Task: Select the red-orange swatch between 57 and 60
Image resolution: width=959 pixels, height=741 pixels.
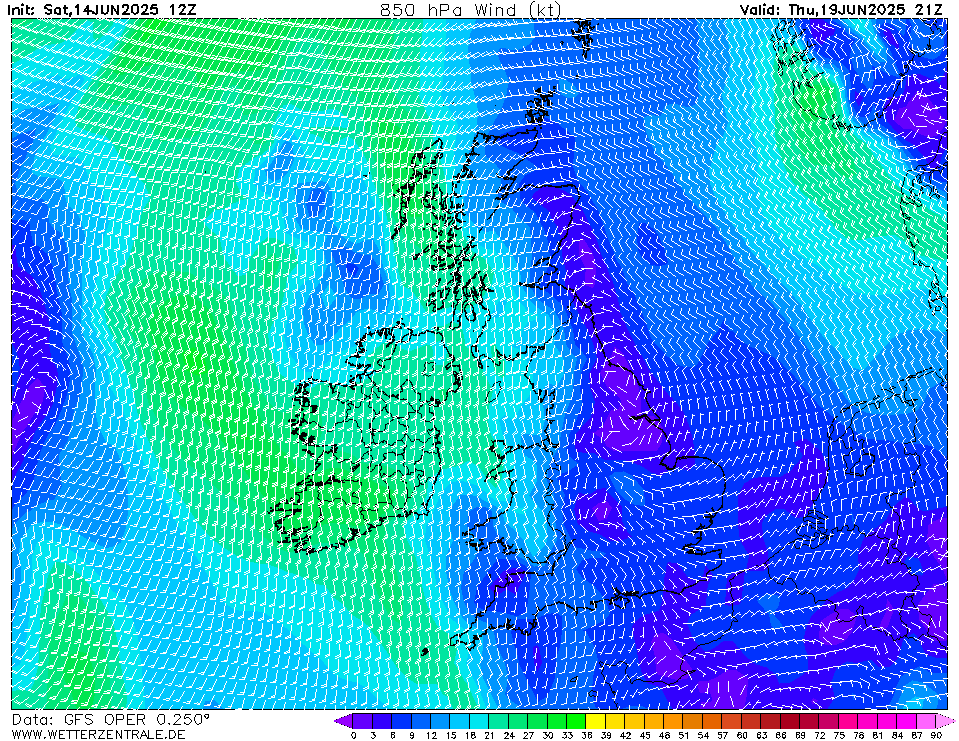Action: (x=731, y=721)
